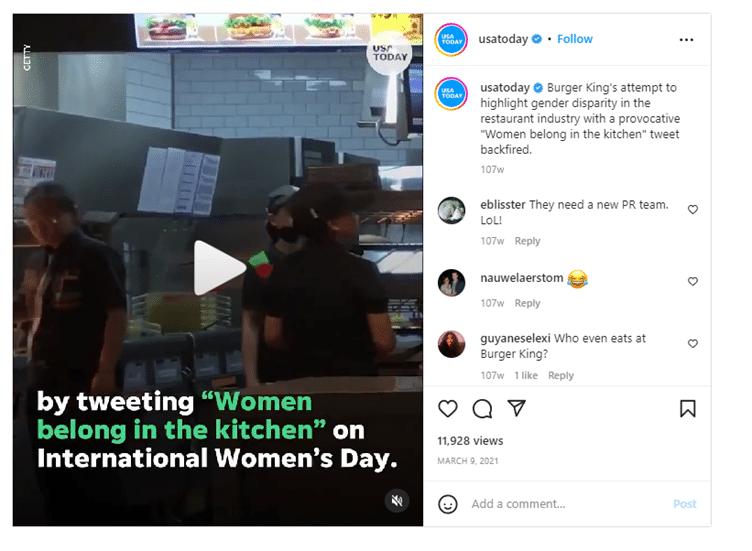Click the Add a comment field
The image size is (752, 551).
[567, 504]
